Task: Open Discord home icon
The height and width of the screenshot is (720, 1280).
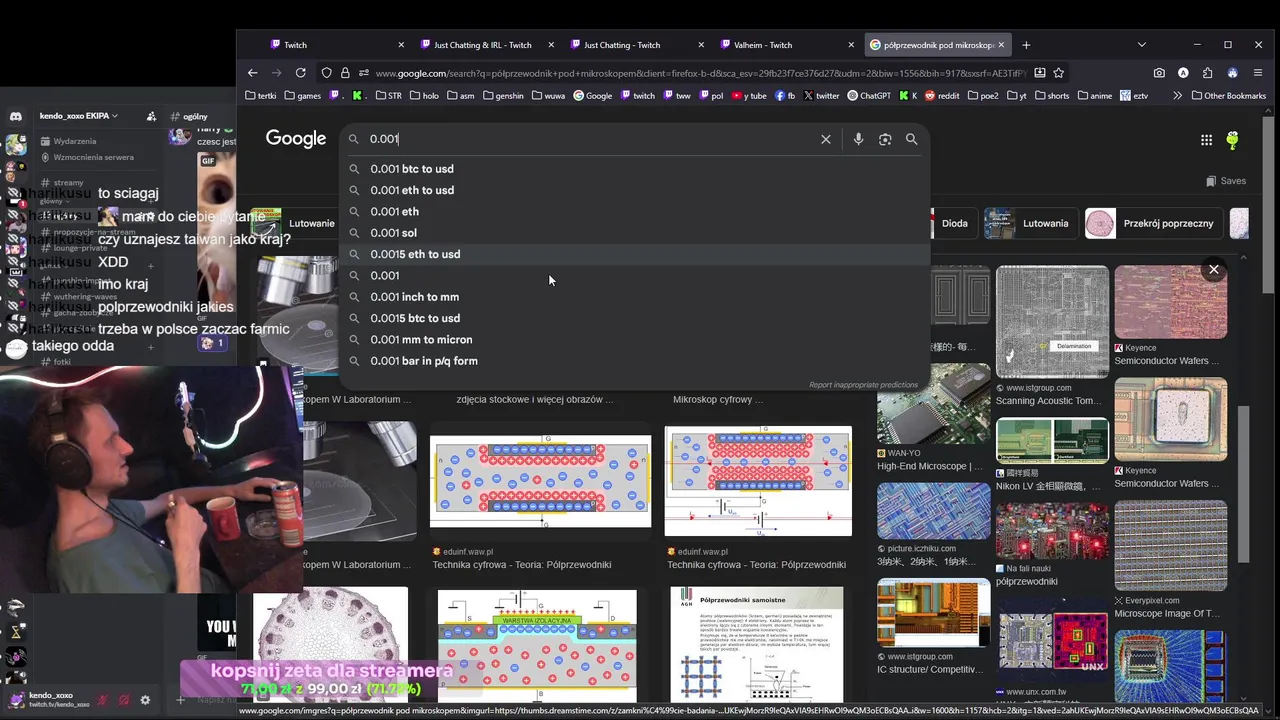Action: tap(15, 116)
